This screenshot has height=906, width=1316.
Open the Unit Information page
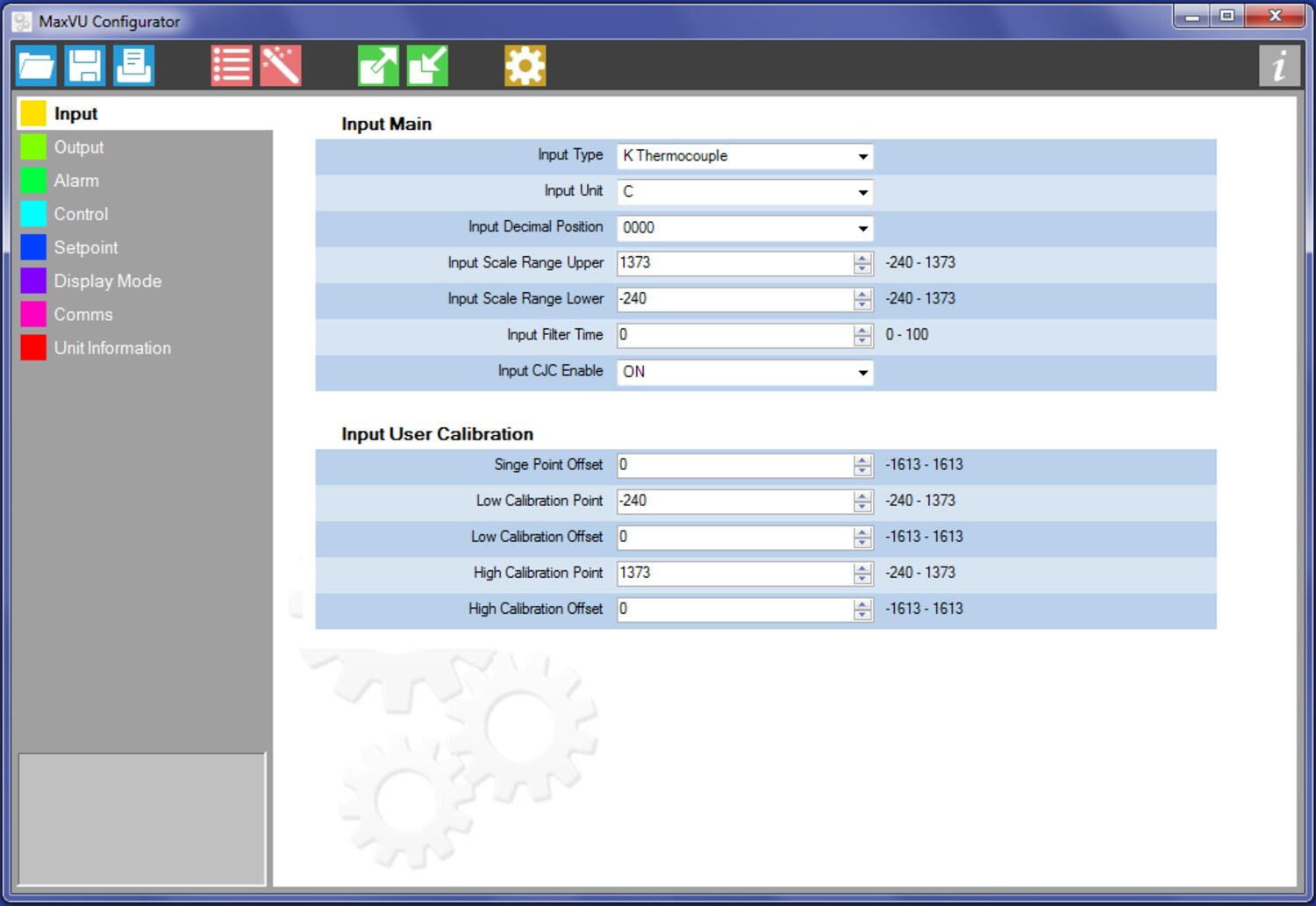point(112,347)
